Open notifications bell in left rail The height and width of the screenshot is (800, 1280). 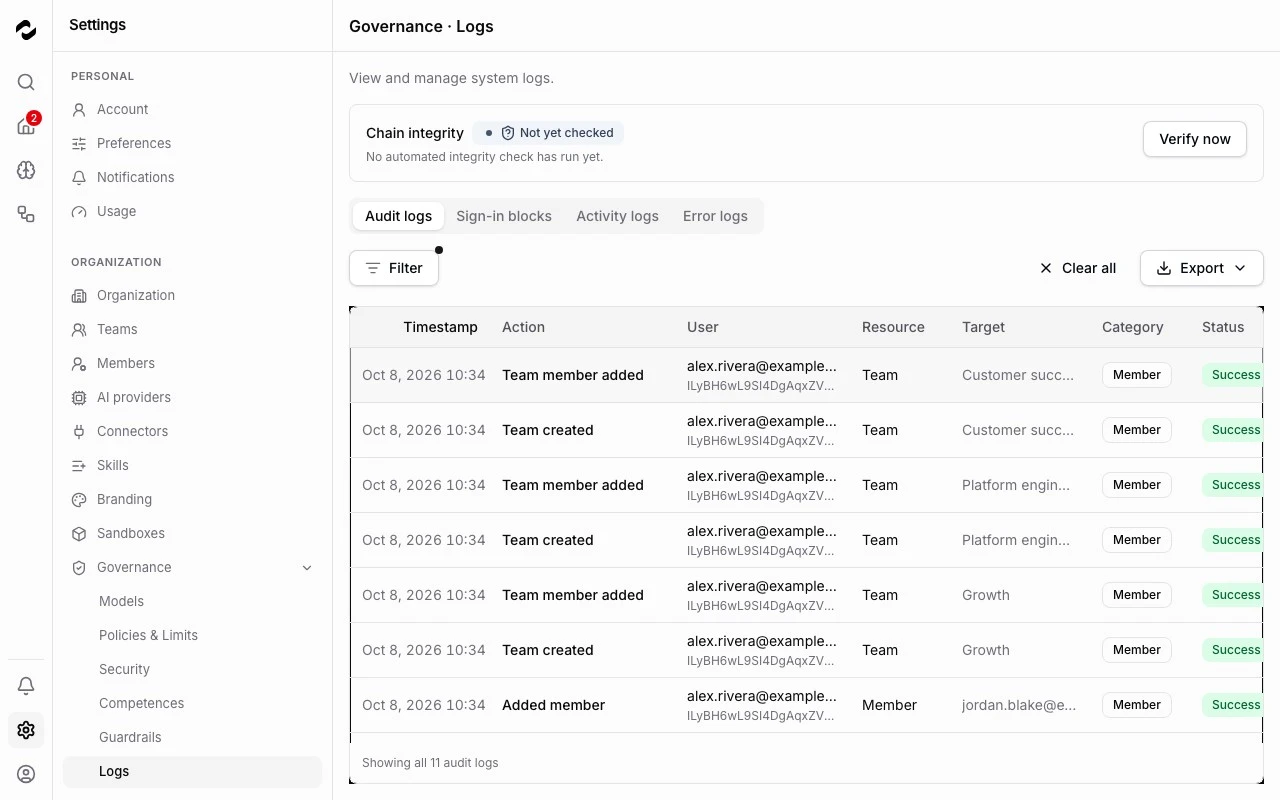pyautogui.click(x=26, y=686)
